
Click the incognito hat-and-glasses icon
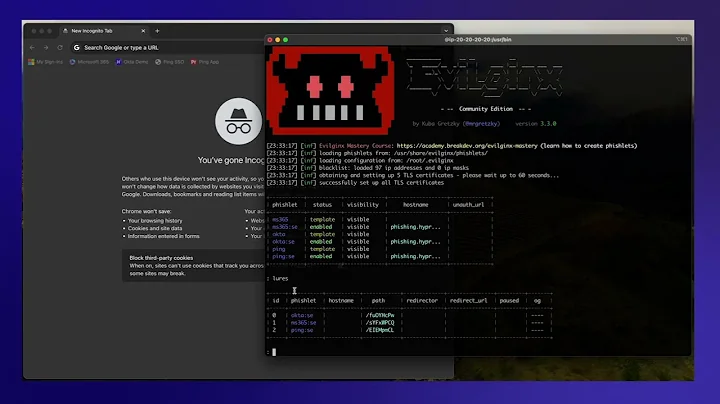click(x=238, y=121)
